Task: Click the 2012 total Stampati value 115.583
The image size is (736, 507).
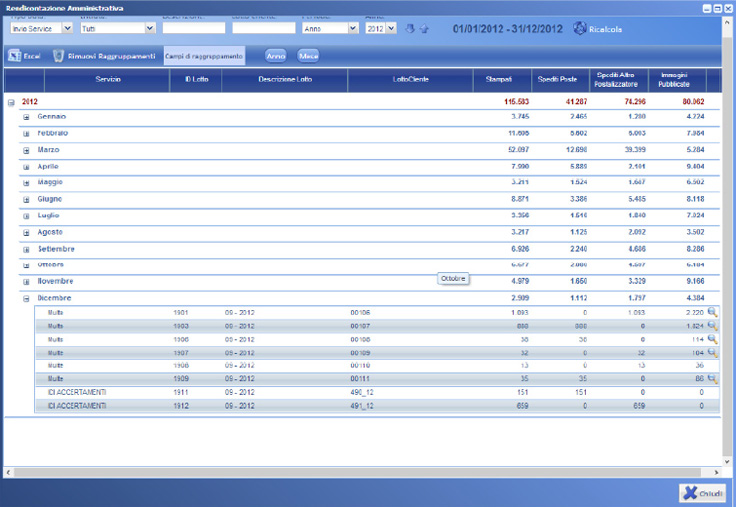Action: 516,101
